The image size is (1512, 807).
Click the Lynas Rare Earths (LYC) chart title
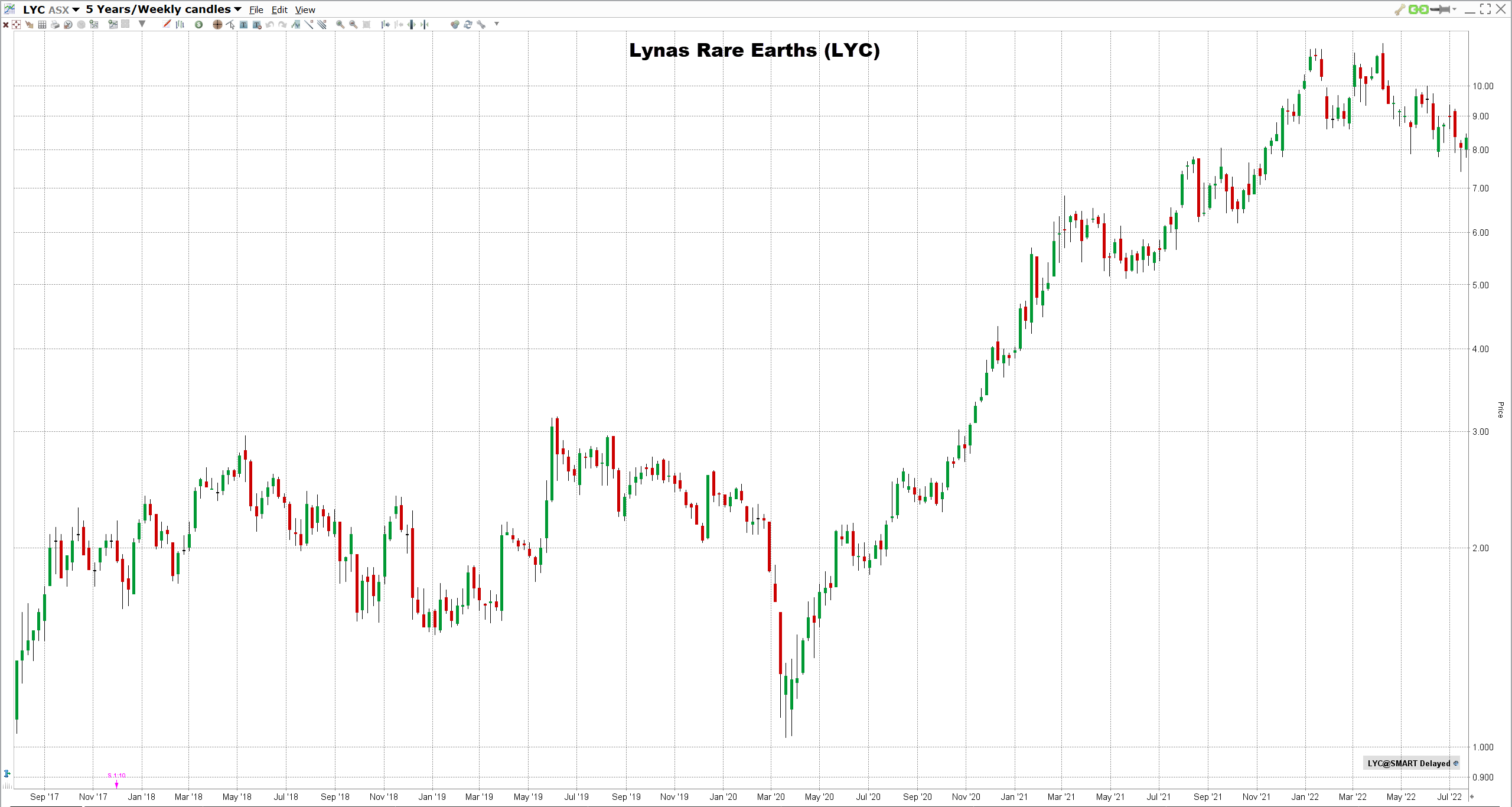point(754,50)
